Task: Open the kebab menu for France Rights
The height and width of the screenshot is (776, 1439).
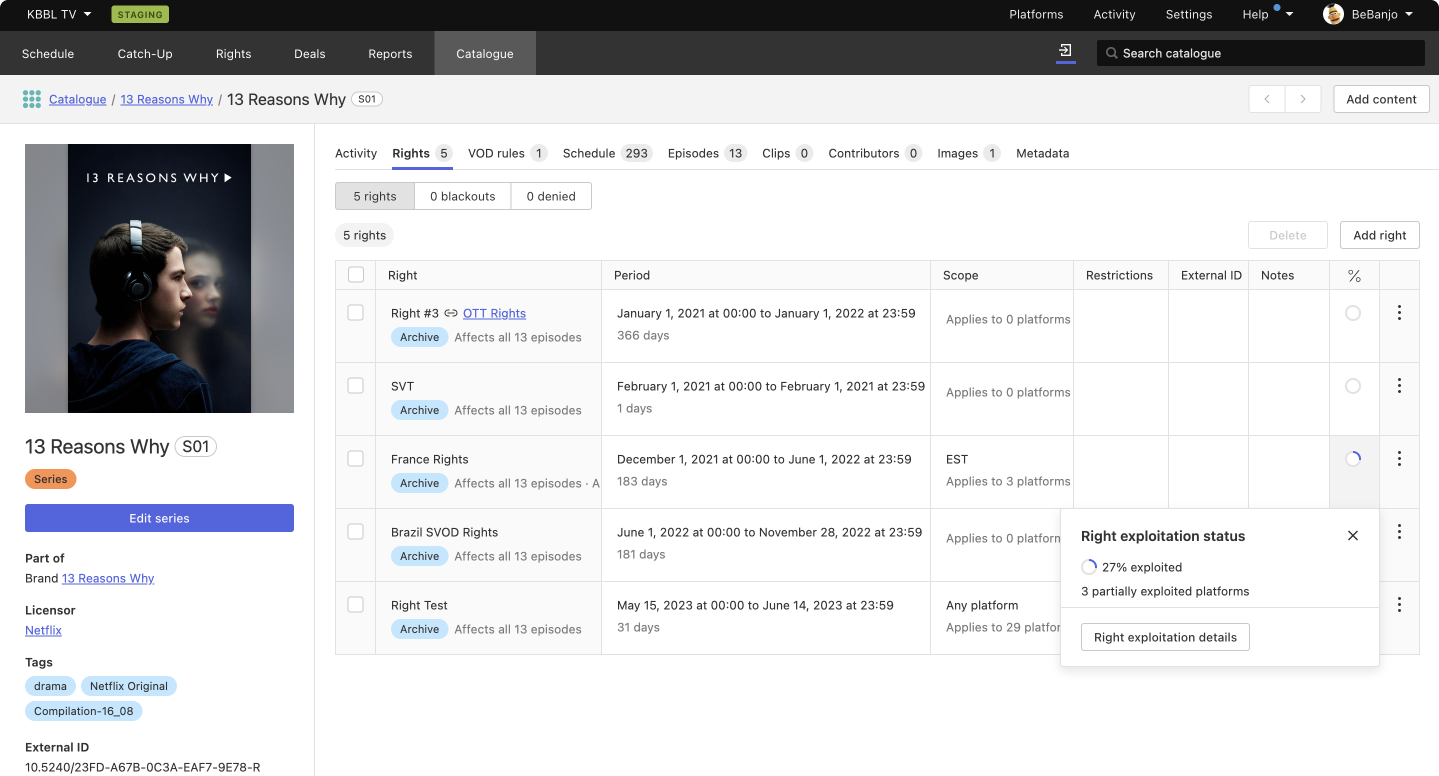Action: pos(1399,459)
